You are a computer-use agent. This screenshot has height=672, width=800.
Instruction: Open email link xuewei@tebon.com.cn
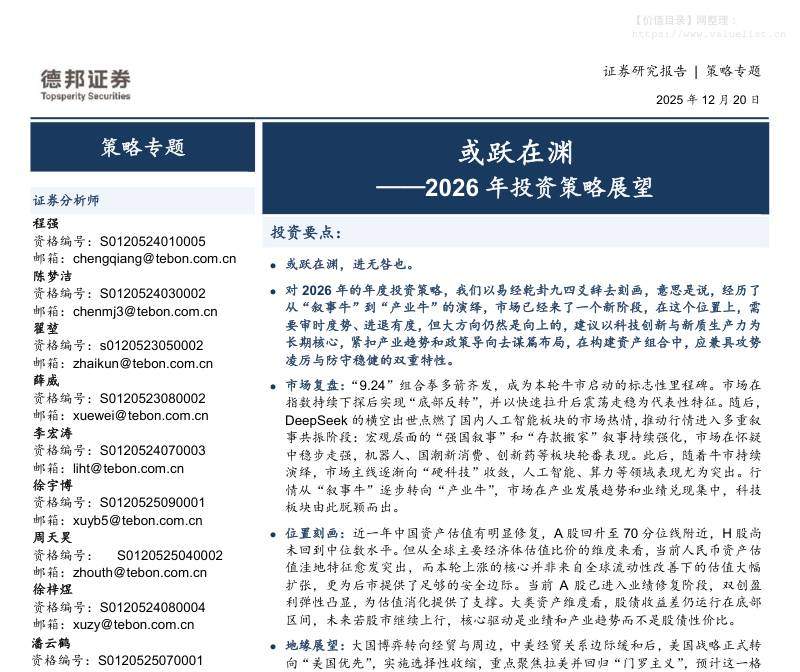tap(140, 415)
